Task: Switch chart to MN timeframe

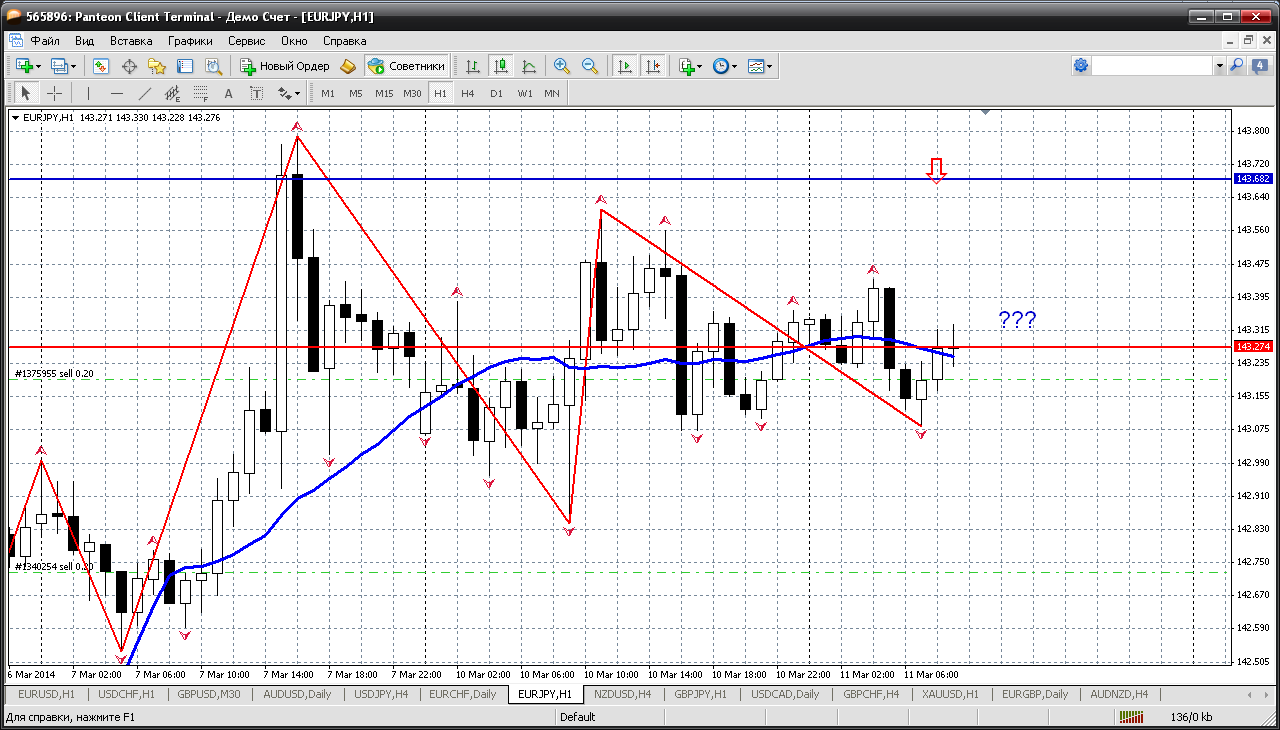Action: tap(552, 93)
